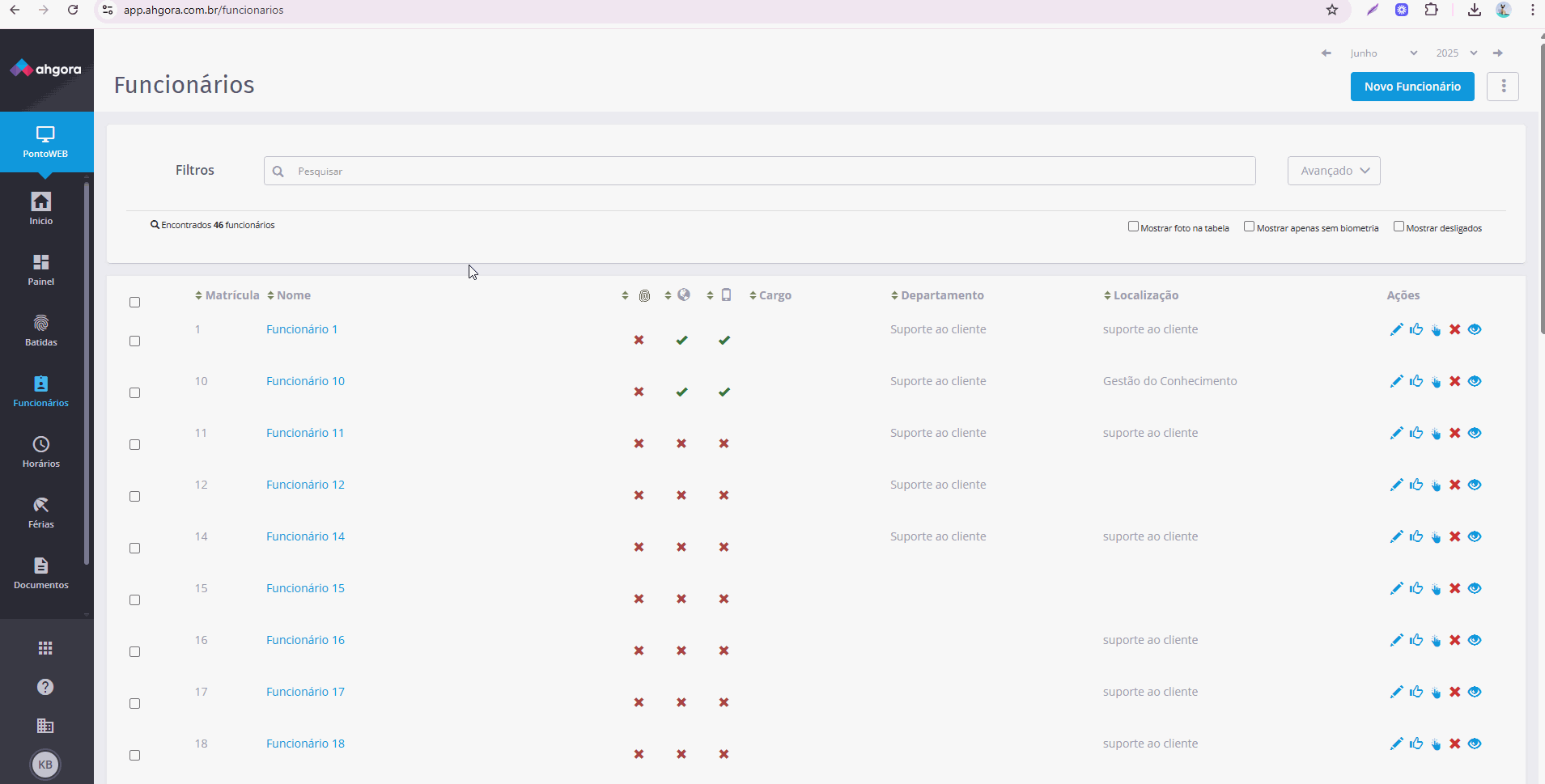Open the PontoWEB module in sidebar
This screenshot has height=784, width=1545.
[45, 142]
